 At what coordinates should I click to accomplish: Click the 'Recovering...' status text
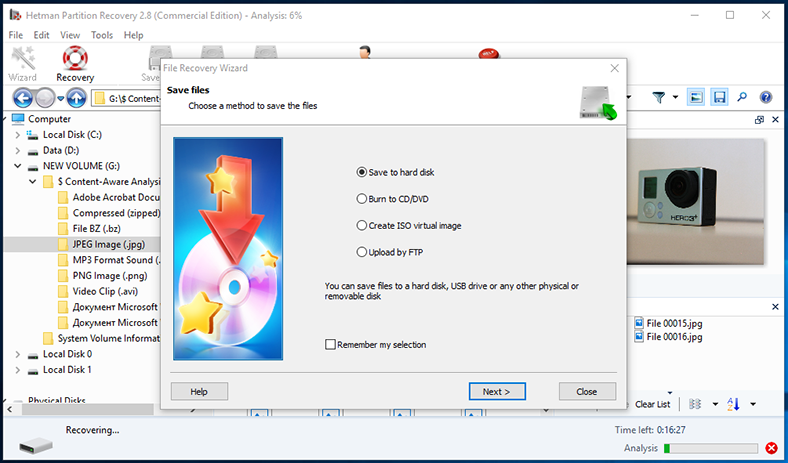tap(92, 430)
